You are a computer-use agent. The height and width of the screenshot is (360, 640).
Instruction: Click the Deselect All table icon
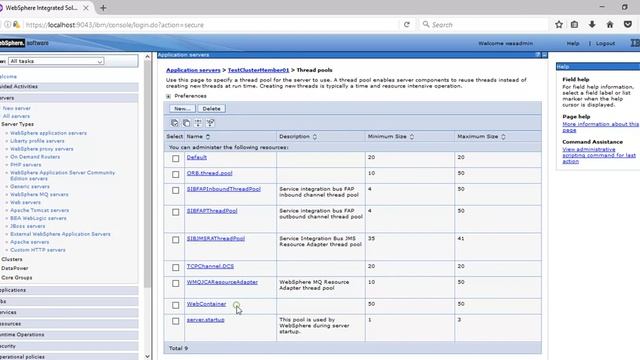click(186, 123)
